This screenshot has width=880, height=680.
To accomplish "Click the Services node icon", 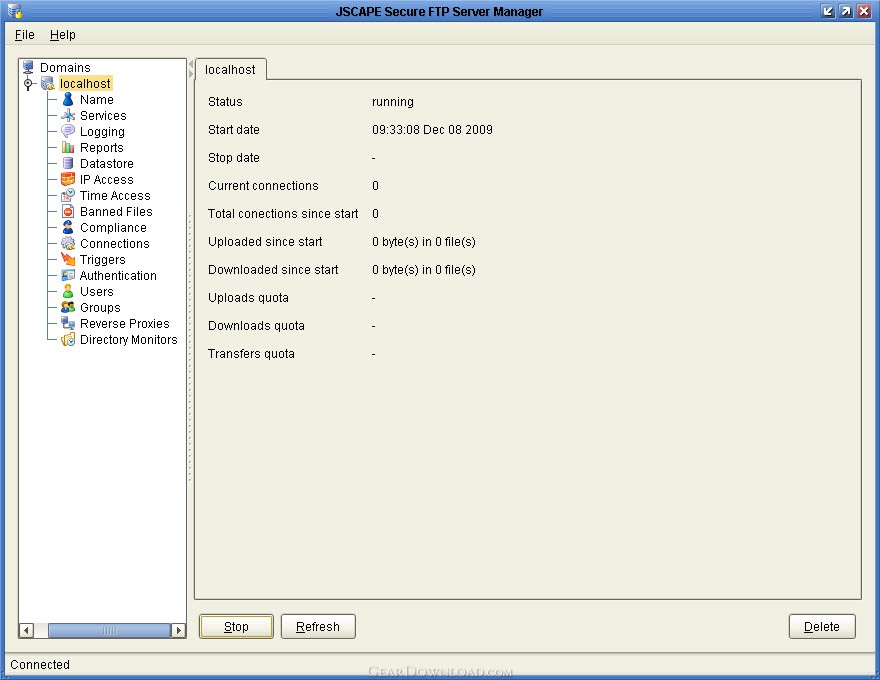I will (68, 116).
